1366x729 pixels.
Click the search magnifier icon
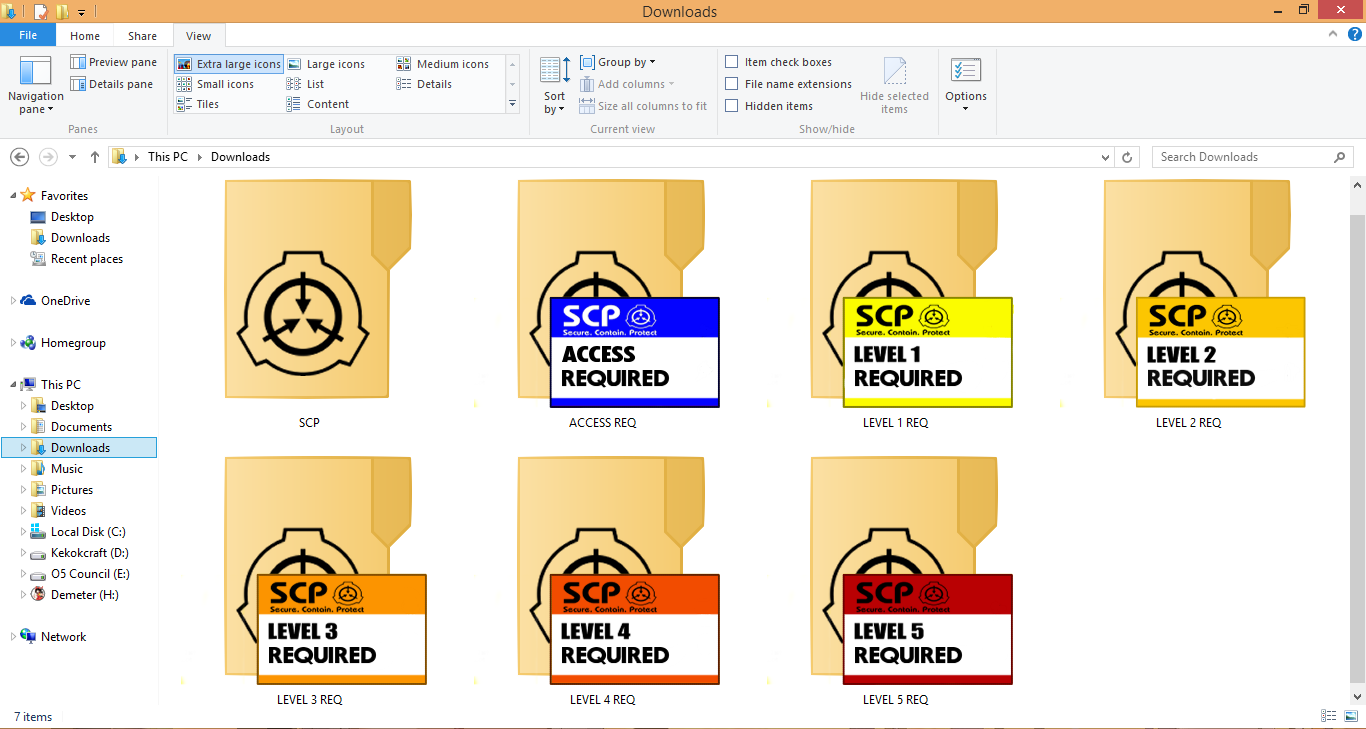1340,157
